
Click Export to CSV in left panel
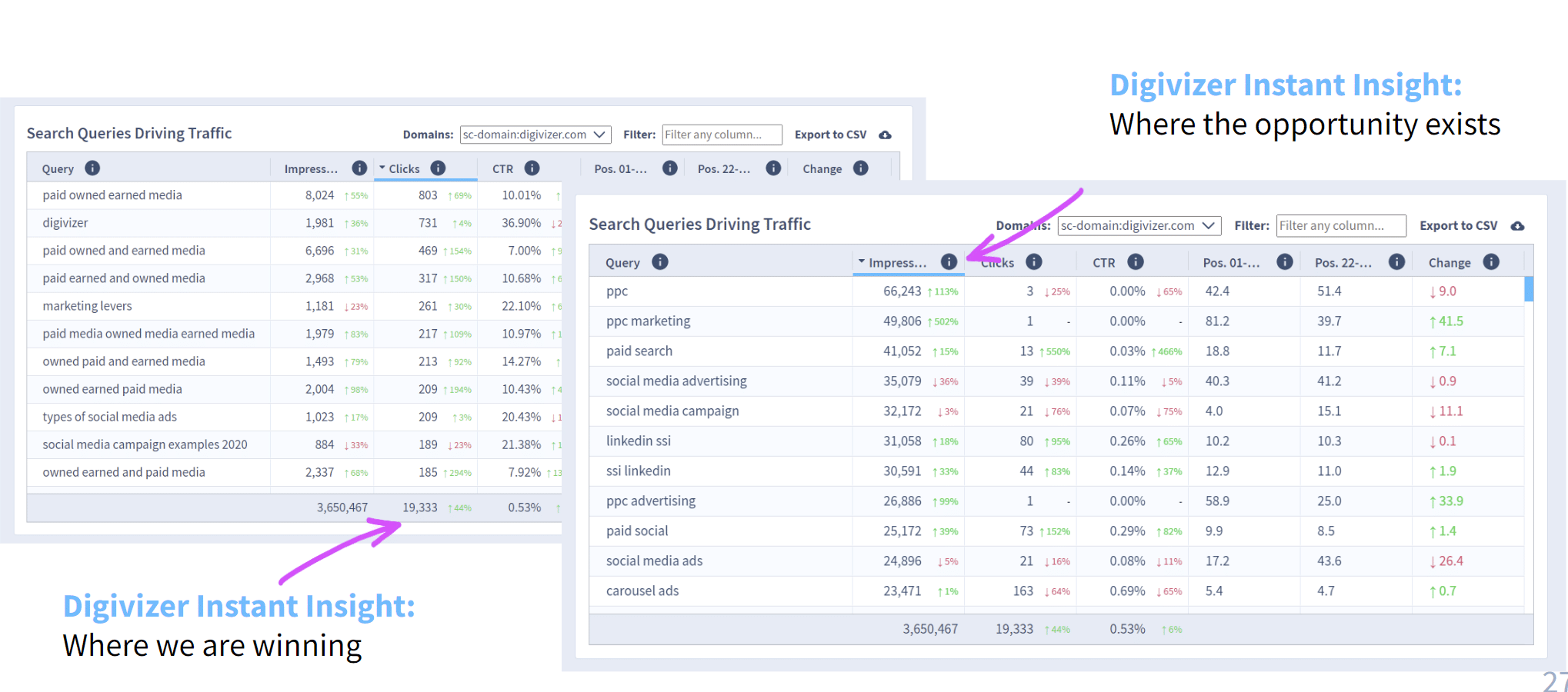tap(830, 135)
